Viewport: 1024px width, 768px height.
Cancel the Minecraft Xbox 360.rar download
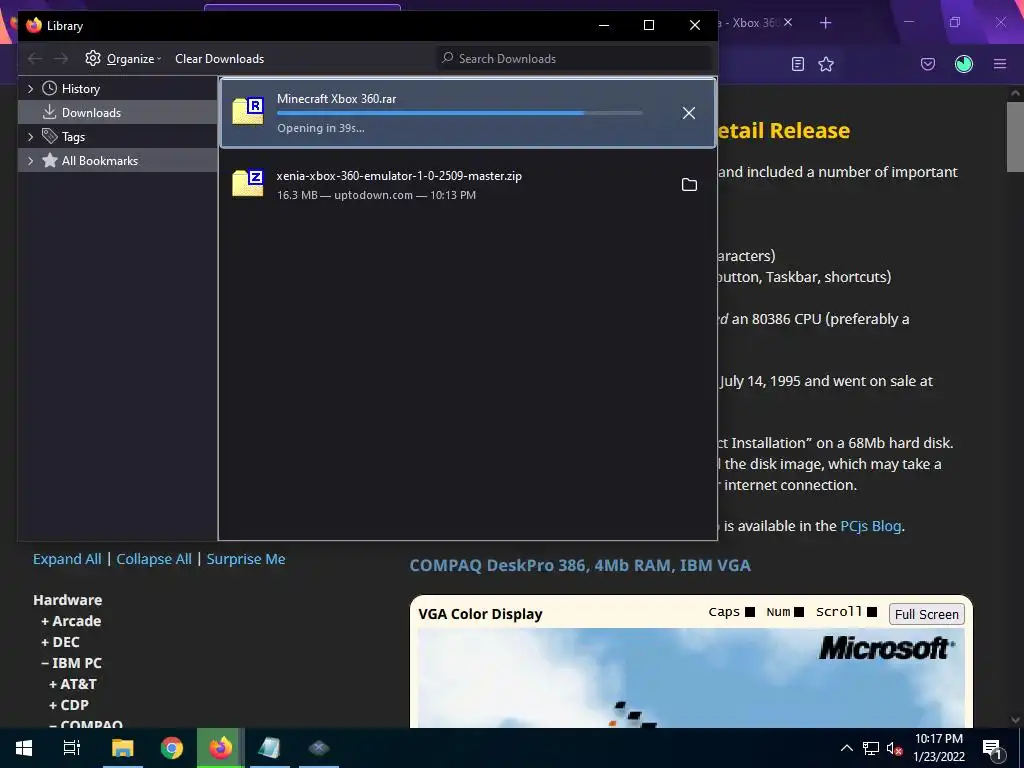pyautogui.click(x=688, y=113)
